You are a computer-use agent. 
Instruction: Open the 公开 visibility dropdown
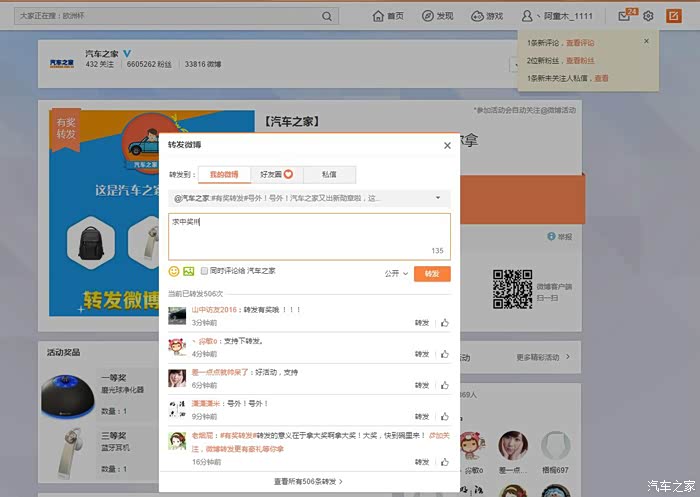397,273
